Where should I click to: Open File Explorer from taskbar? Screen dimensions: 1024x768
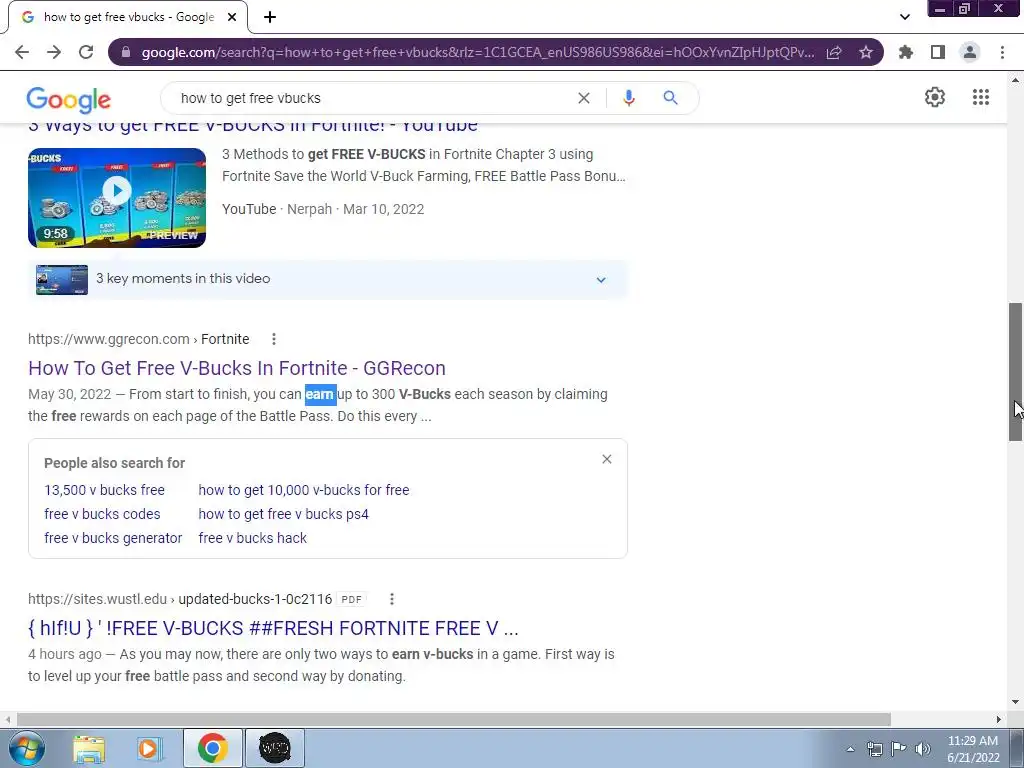pos(89,748)
